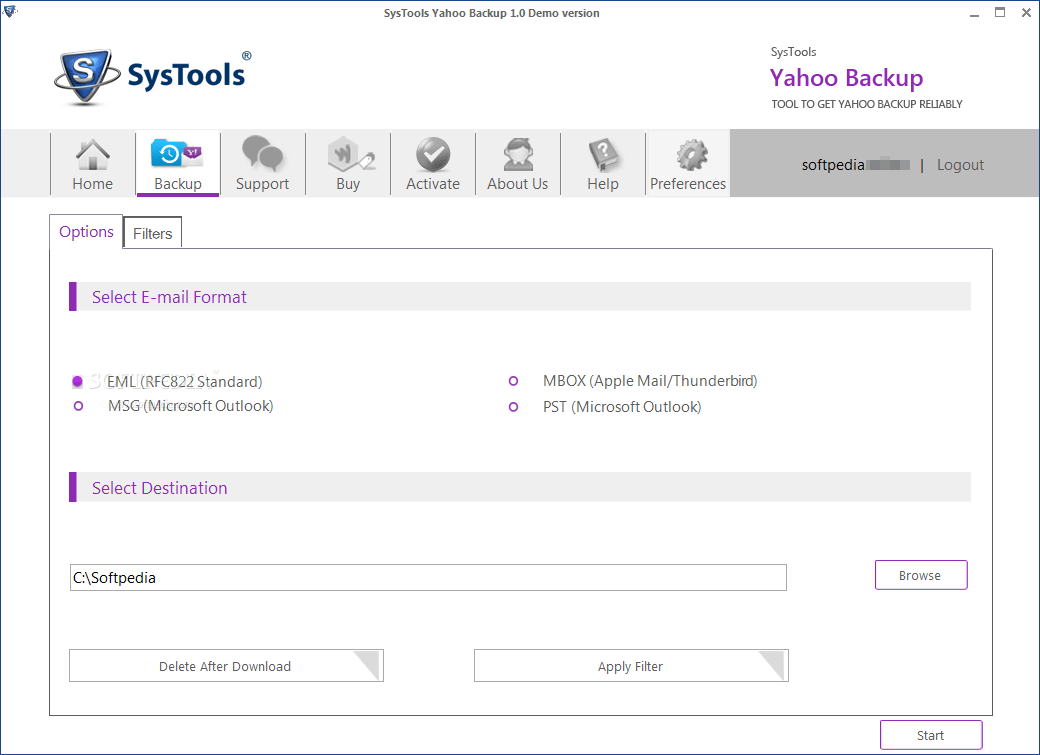Choose MBOX (Apple Mail/Thunderbird) format
The height and width of the screenshot is (755, 1040).
pos(513,381)
